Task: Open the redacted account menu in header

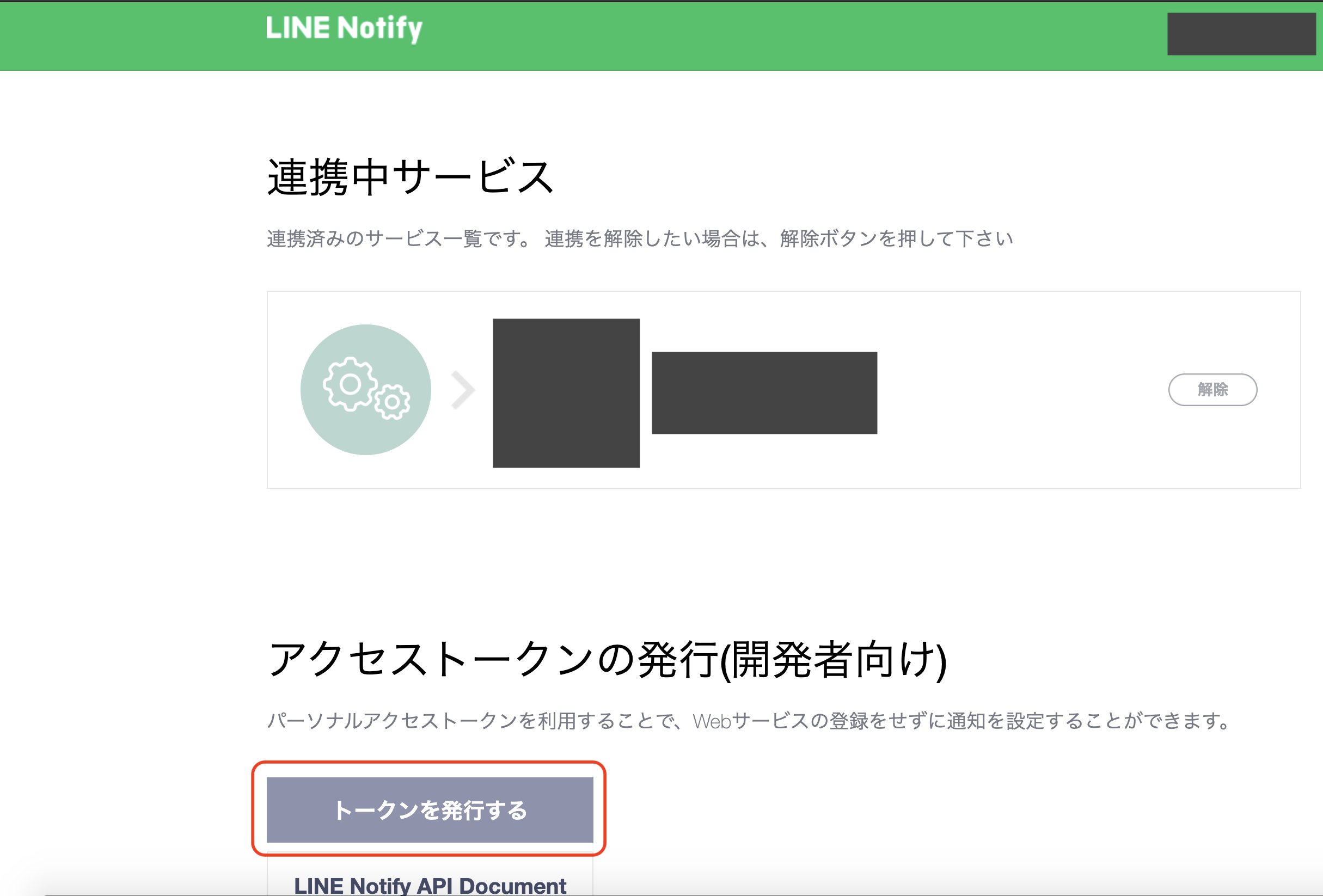Action: (x=1240, y=34)
